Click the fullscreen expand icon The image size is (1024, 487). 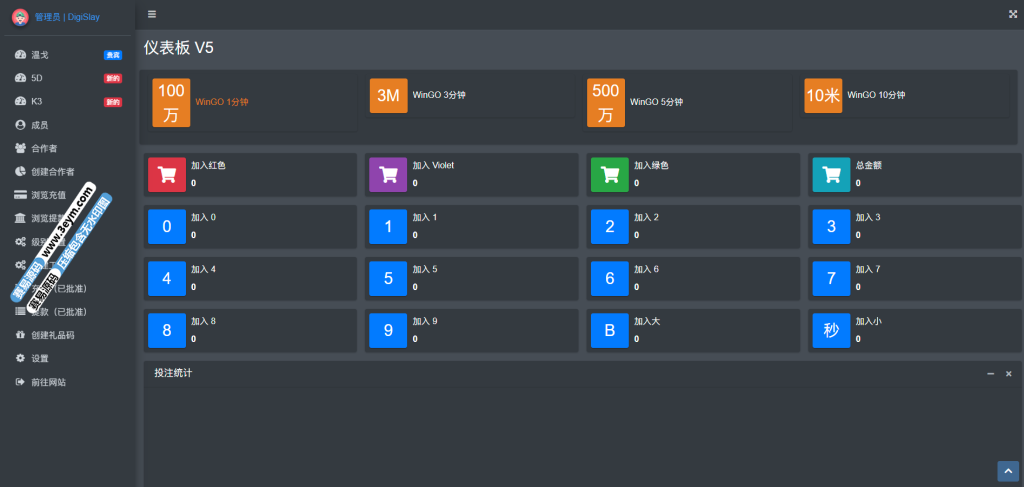click(1012, 14)
